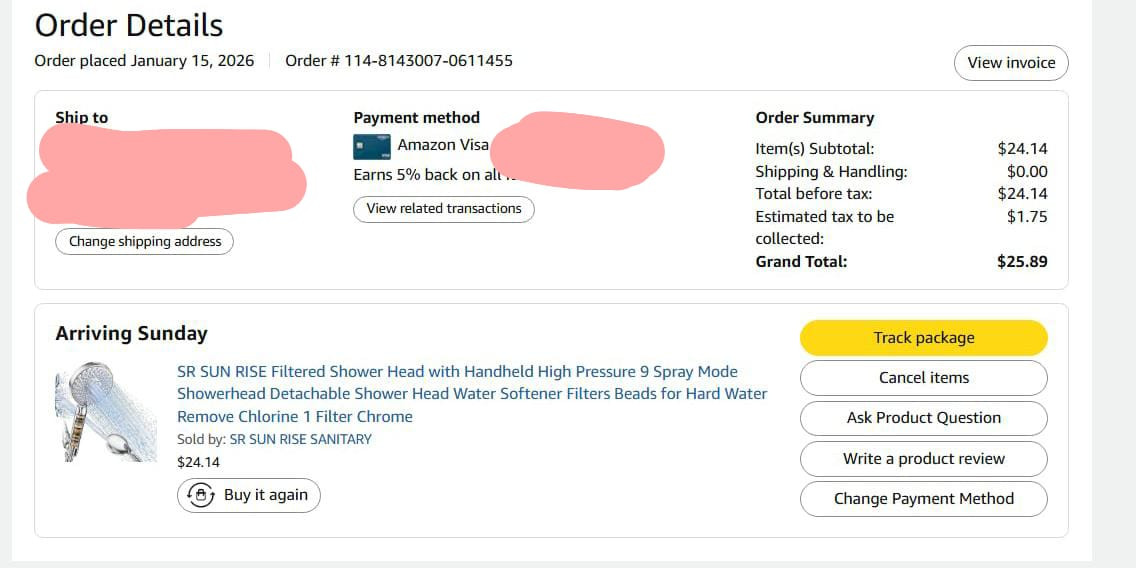Click Change Payment Method button
The image size is (1136, 568).
(x=923, y=499)
